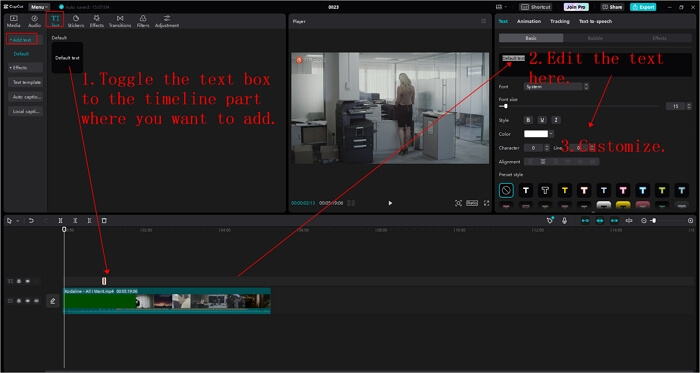
Task: Open Text template in sidebar
Action: tap(25, 83)
